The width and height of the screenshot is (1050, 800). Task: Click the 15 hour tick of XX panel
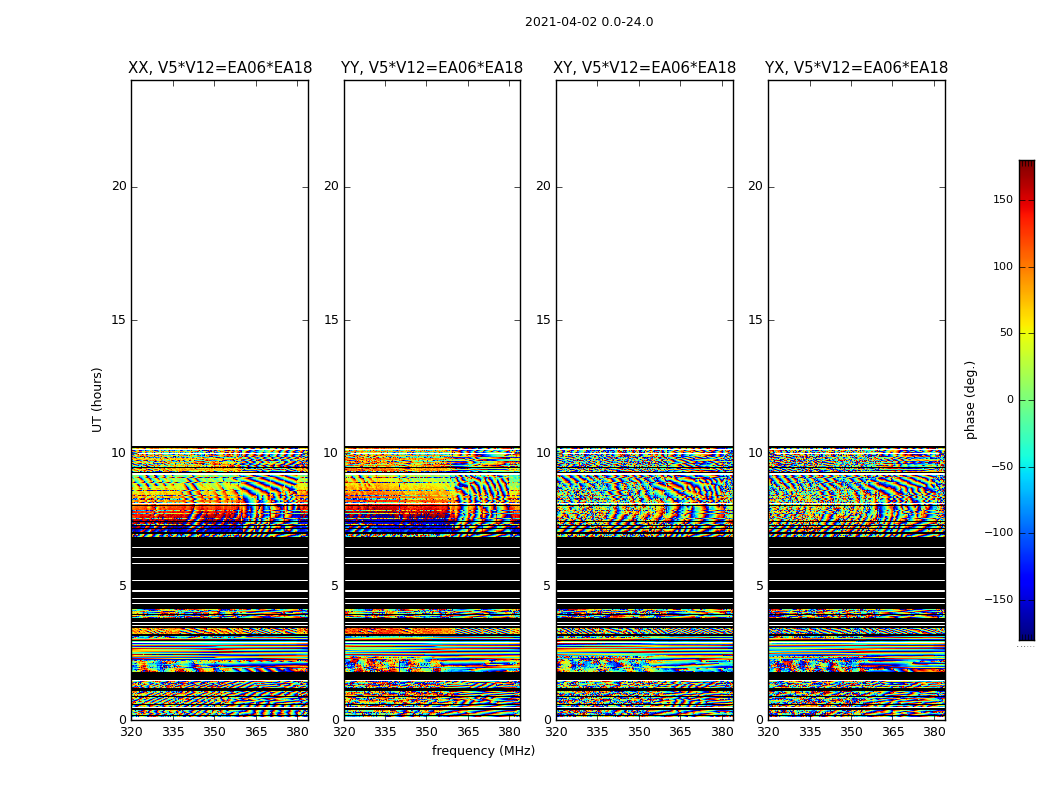coord(119,320)
